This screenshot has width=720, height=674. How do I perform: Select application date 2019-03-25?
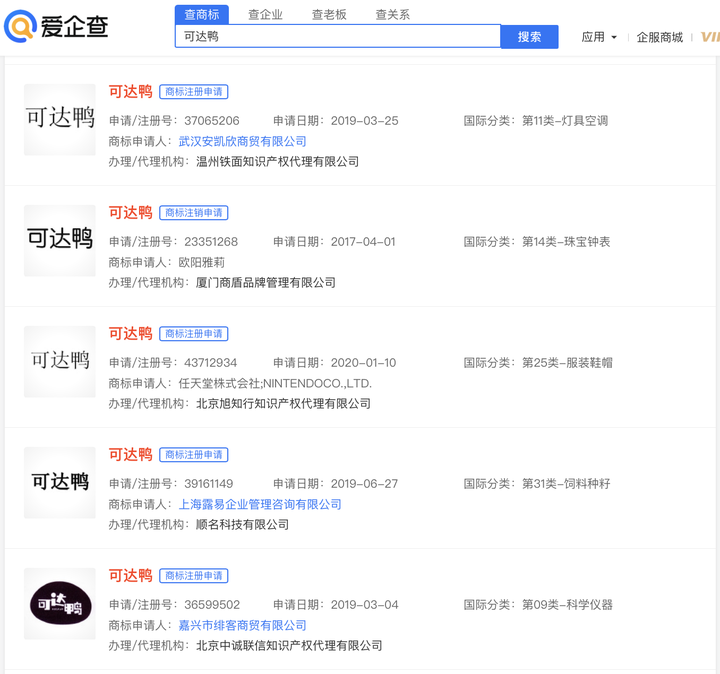[x=365, y=121]
